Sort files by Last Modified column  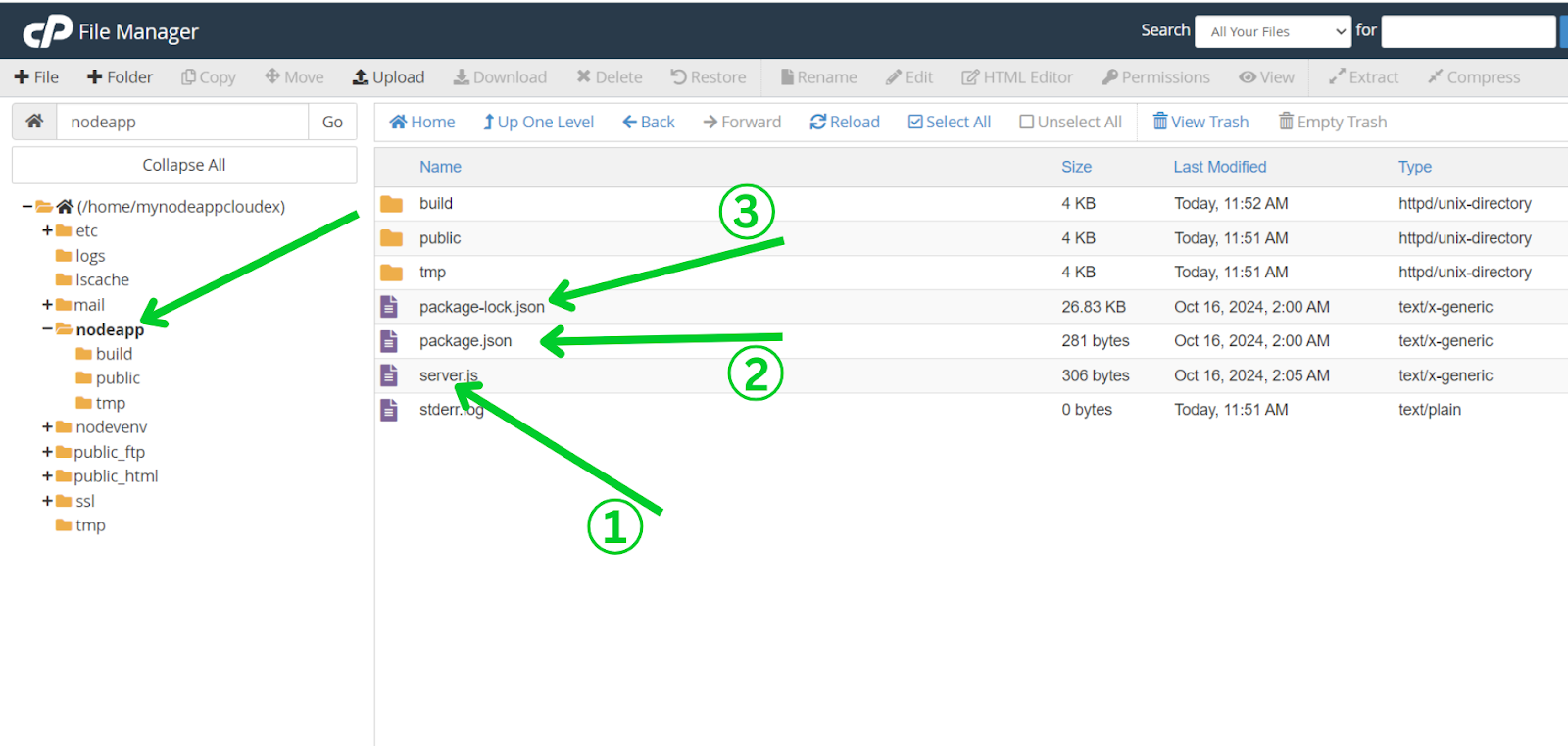(1219, 167)
